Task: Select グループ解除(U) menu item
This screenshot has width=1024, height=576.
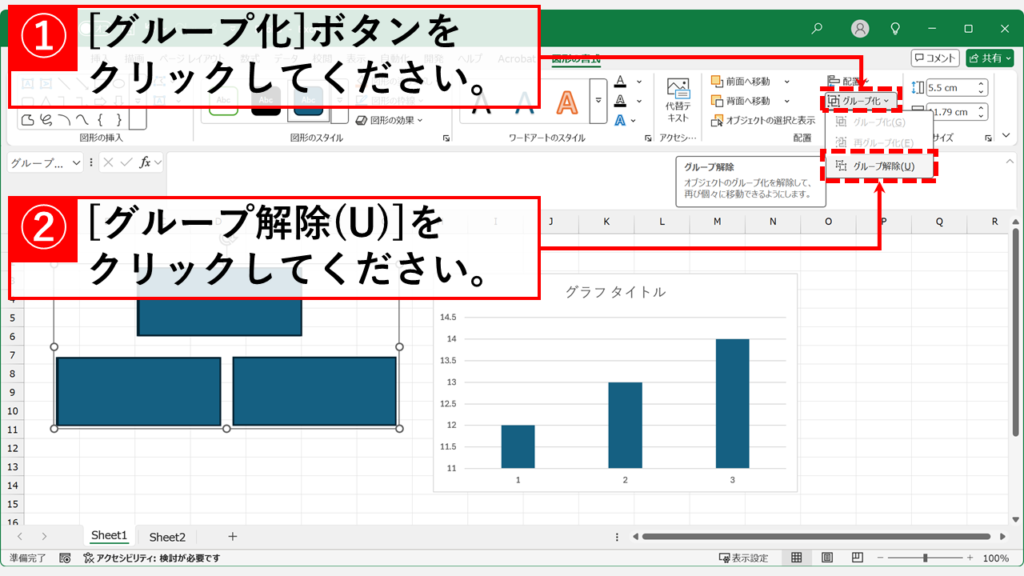Action: click(879, 166)
